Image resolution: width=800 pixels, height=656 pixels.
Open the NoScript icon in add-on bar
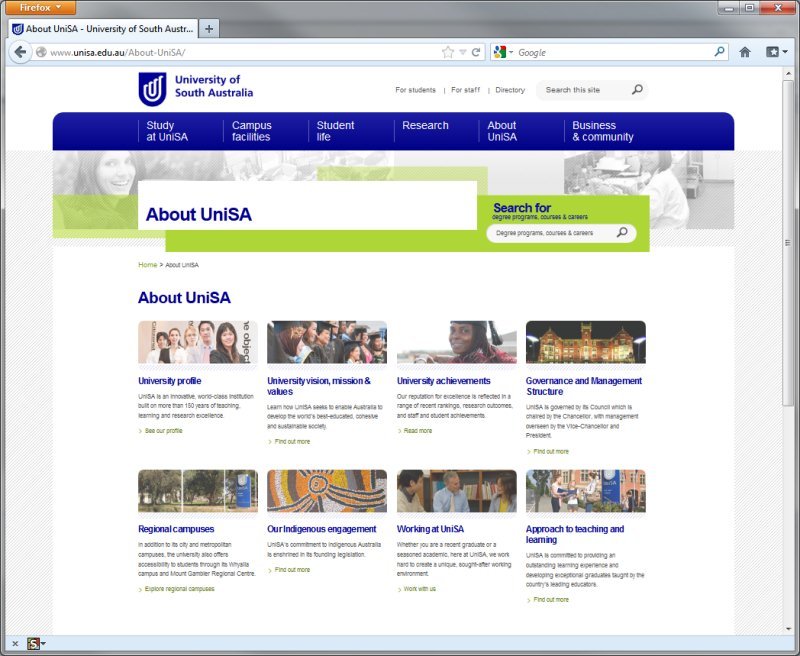click(x=34, y=644)
